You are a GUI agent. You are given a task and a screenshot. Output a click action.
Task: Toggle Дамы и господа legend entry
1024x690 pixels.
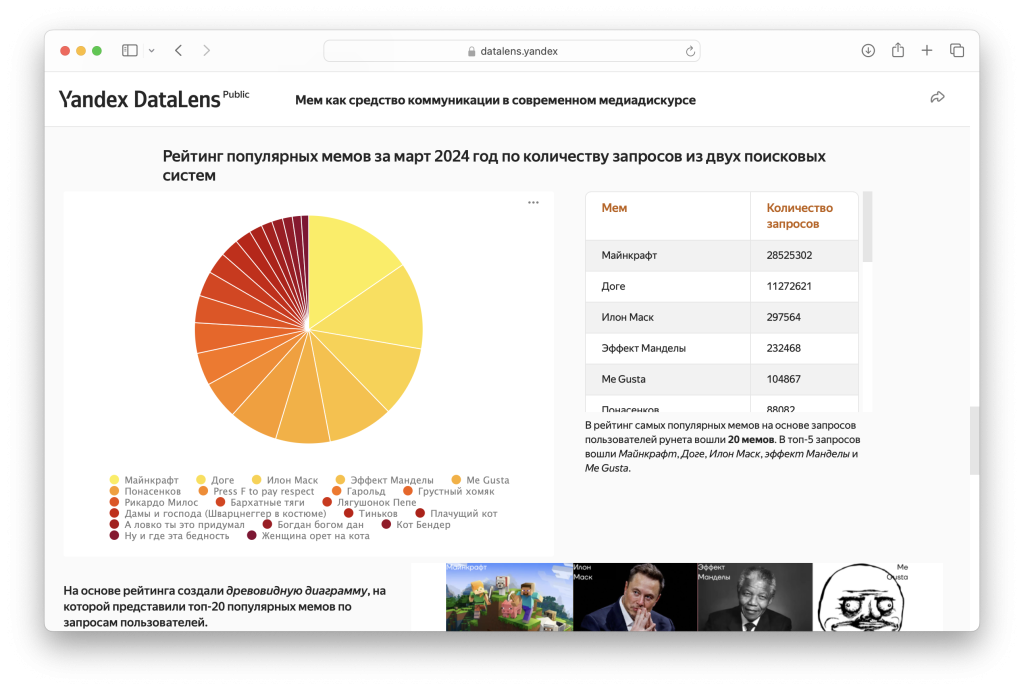(x=218, y=513)
